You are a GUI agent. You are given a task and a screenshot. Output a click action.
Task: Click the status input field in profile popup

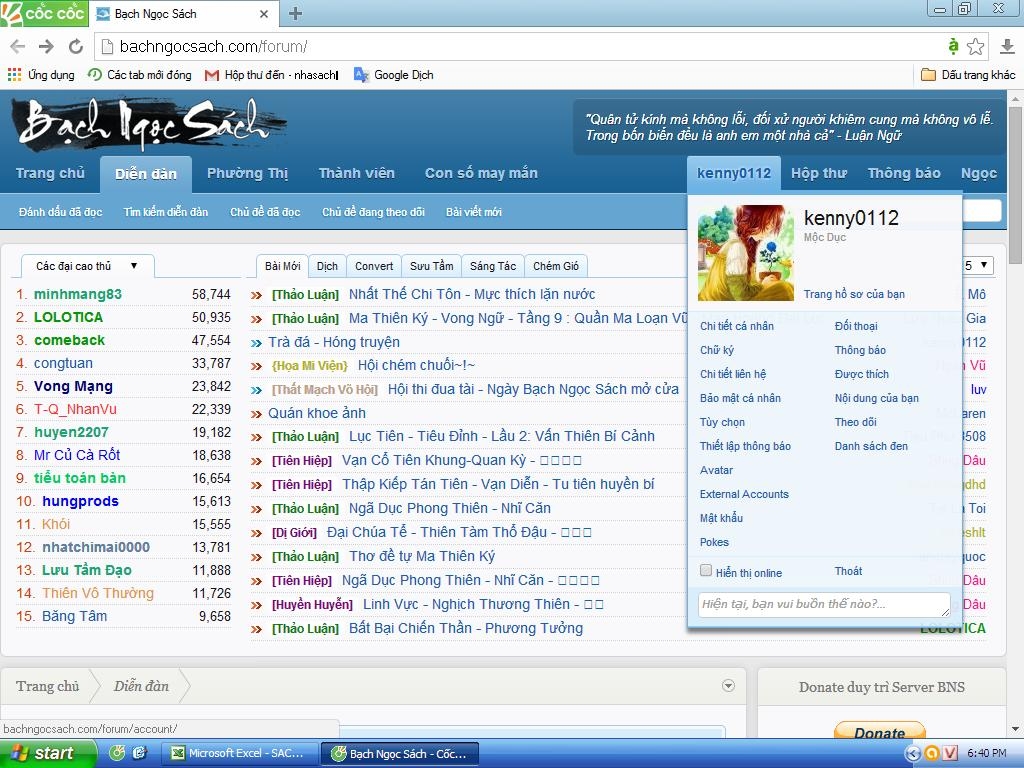[x=823, y=604]
